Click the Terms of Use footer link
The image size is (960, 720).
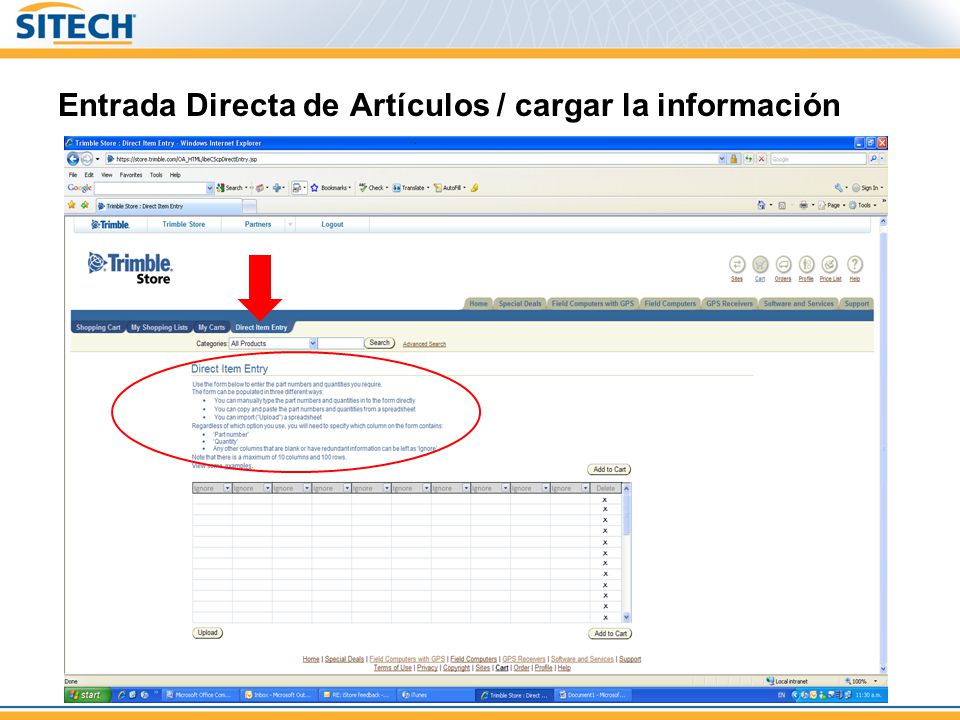pyautogui.click(x=392, y=668)
